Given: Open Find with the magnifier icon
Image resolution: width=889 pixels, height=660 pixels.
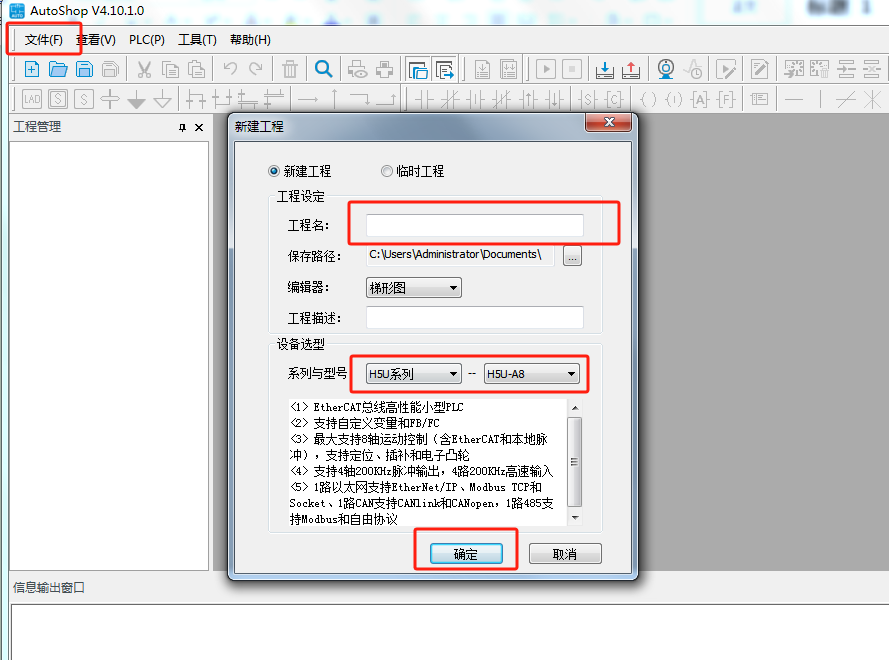Looking at the screenshot, I should click(x=323, y=69).
